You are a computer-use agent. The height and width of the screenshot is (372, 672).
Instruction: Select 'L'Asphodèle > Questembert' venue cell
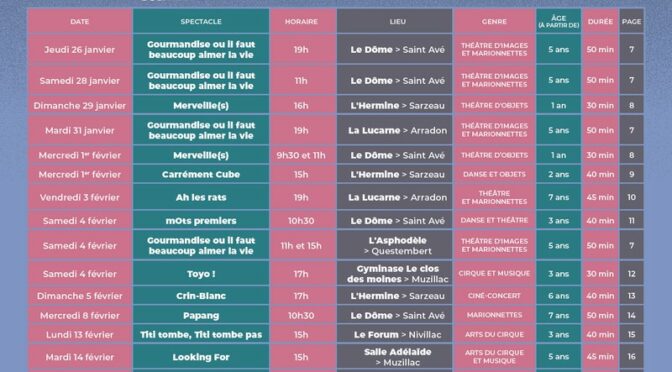pyautogui.click(x=398, y=246)
